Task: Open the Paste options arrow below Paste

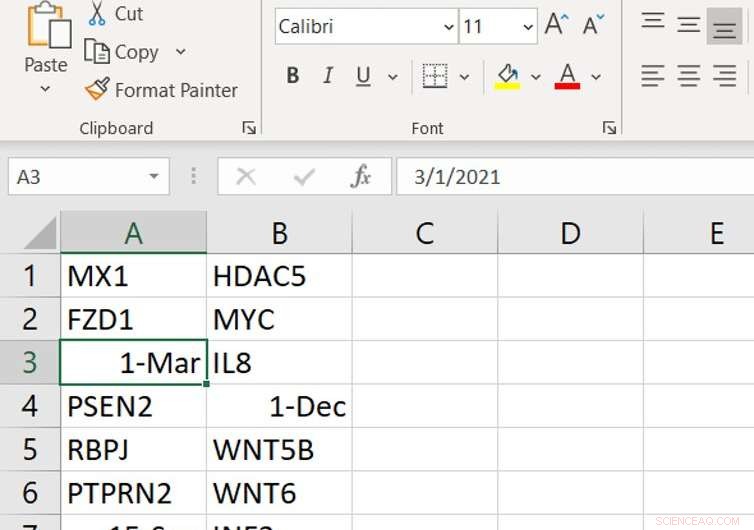Action: [x=45, y=88]
